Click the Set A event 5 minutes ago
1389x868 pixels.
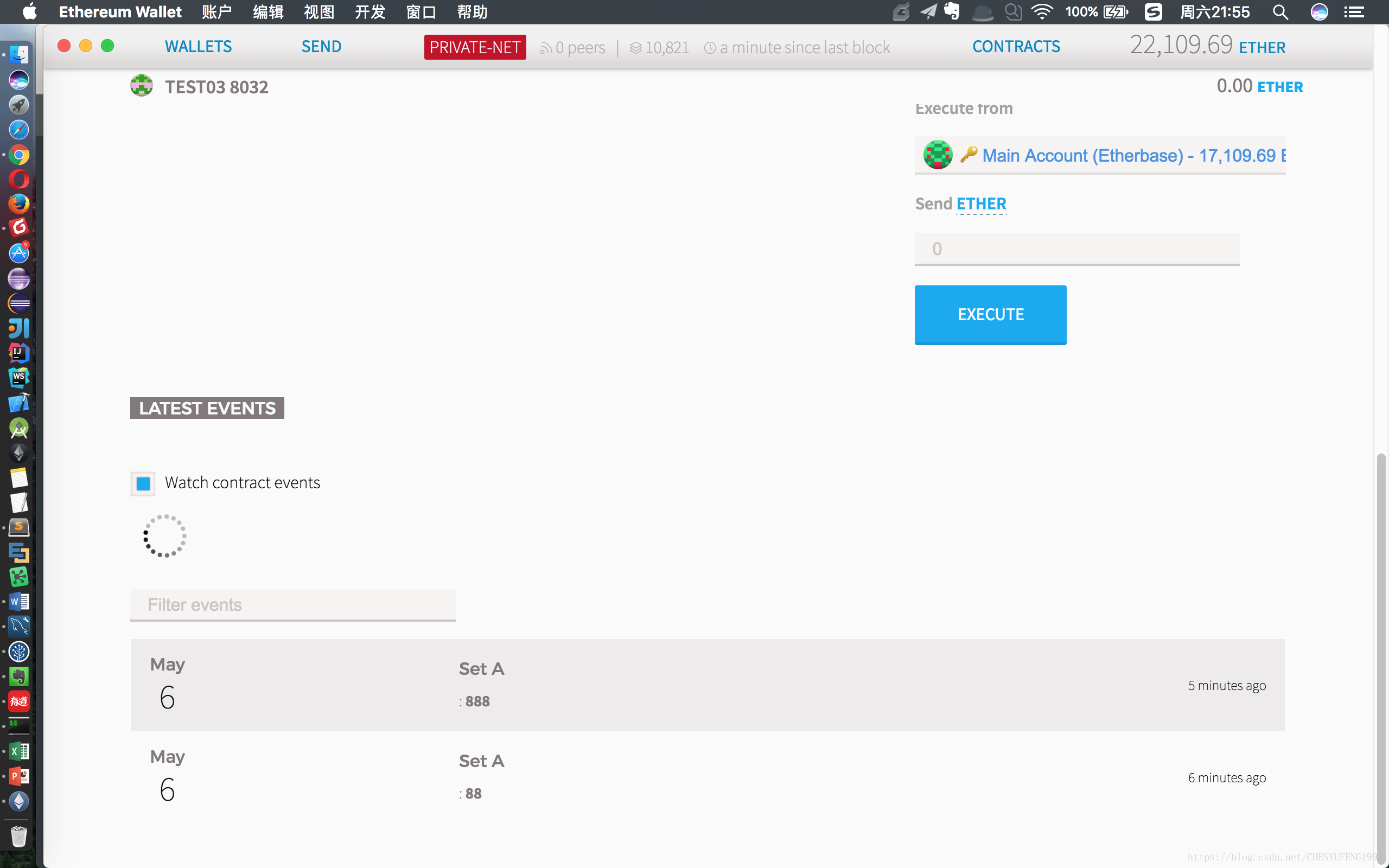pos(707,684)
